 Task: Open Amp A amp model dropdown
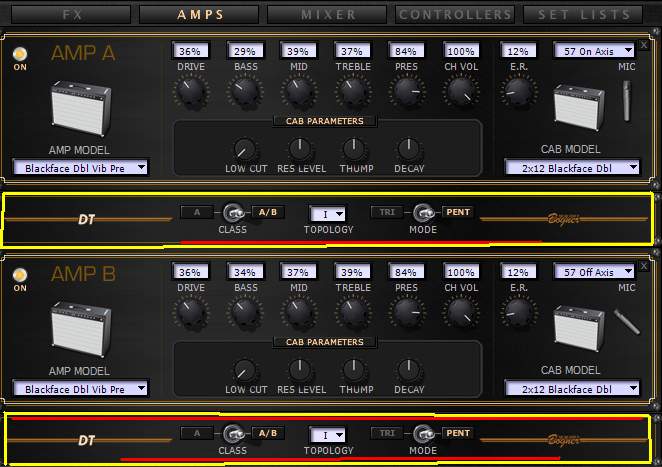(81, 168)
